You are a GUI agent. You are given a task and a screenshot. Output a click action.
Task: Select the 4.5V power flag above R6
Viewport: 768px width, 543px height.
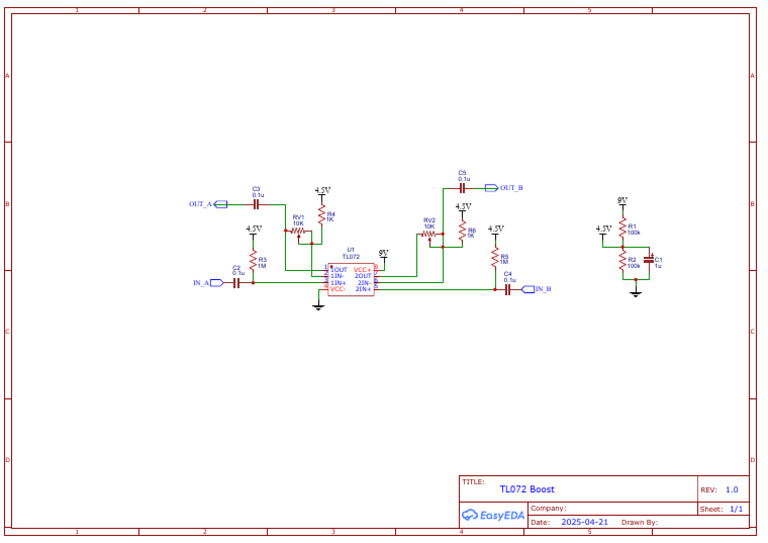pyautogui.click(x=463, y=209)
